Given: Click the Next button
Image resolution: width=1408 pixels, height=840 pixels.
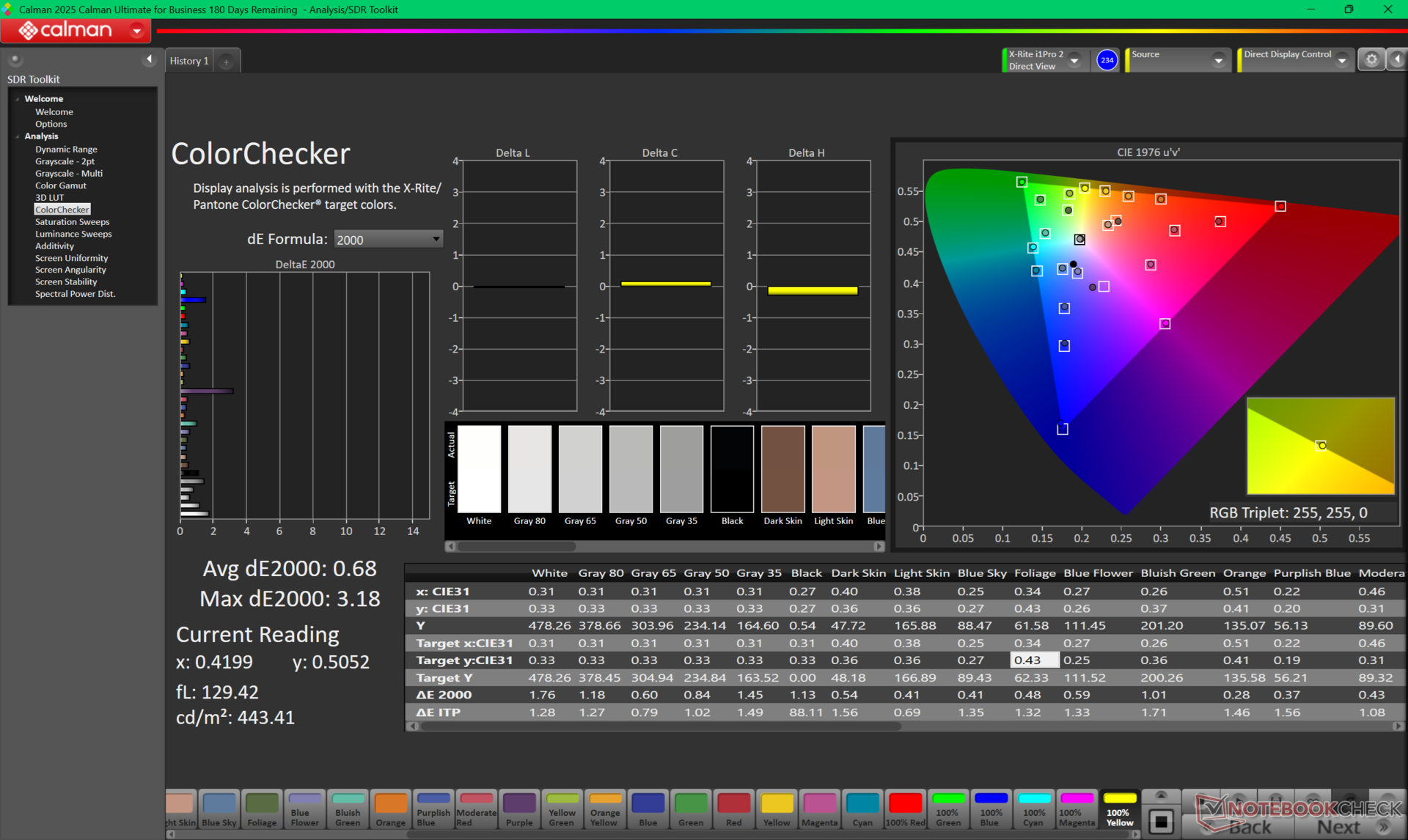Looking at the screenshot, I should click(1339, 827).
